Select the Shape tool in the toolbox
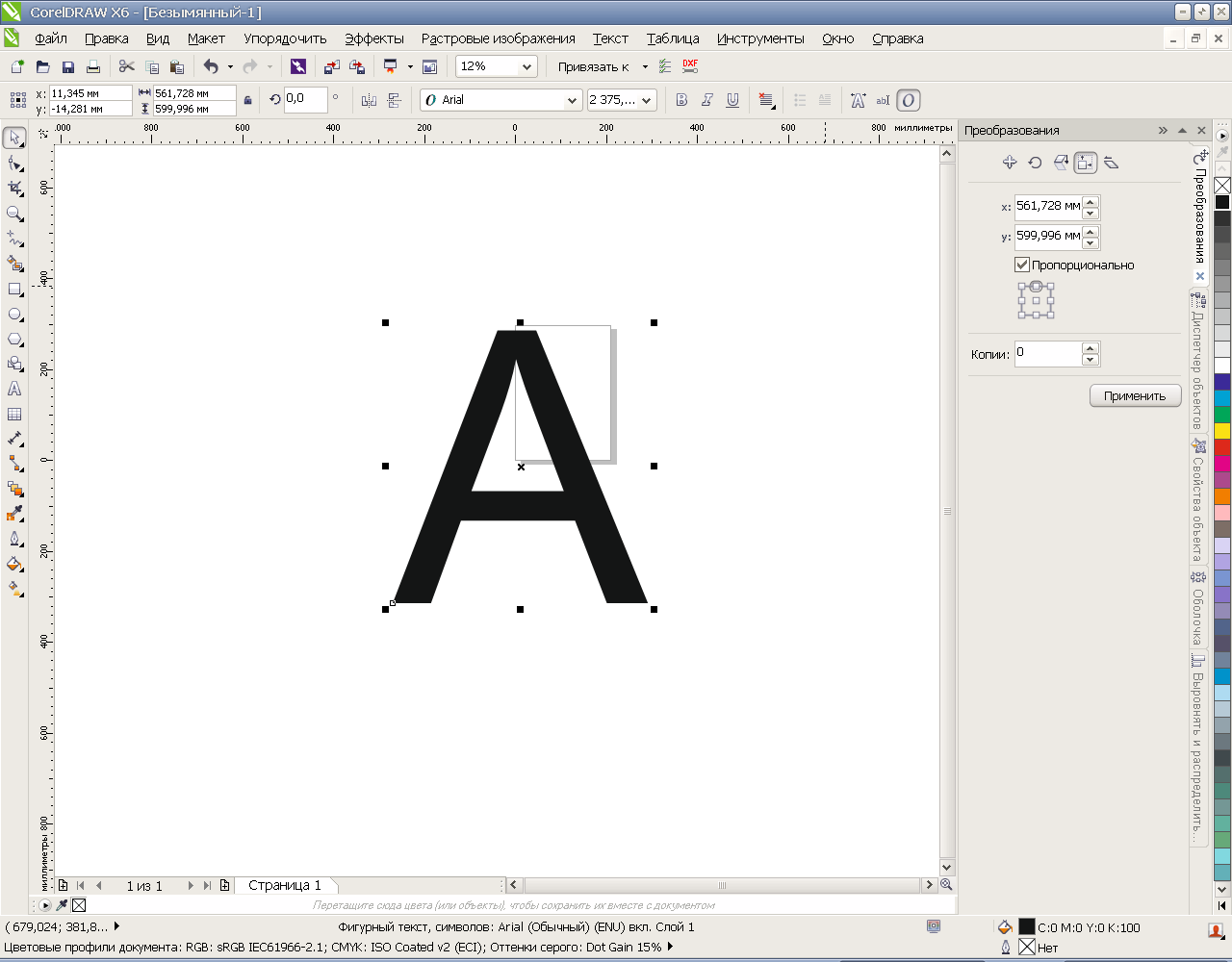This screenshot has height=962, width=1232. pyautogui.click(x=14, y=164)
